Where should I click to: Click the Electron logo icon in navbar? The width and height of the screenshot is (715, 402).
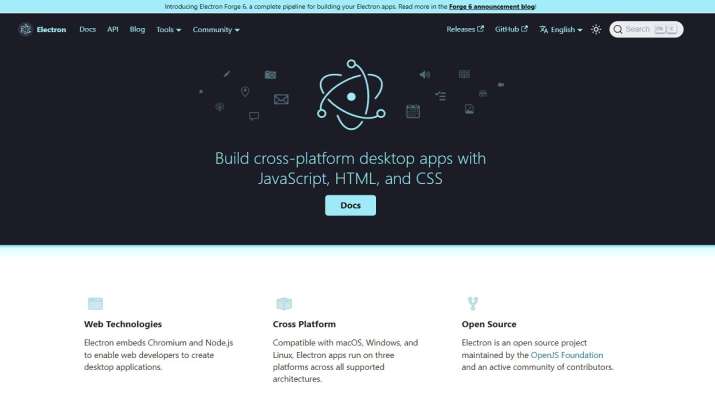tap(26, 29)
